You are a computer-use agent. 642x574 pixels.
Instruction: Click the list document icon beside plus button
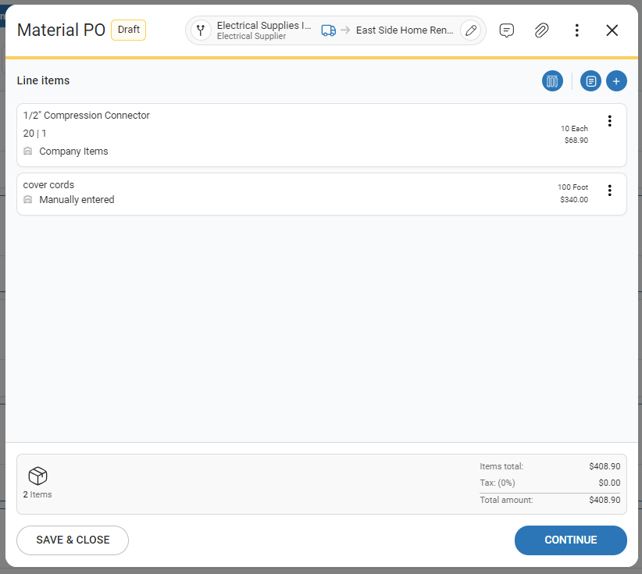point(590,81)
